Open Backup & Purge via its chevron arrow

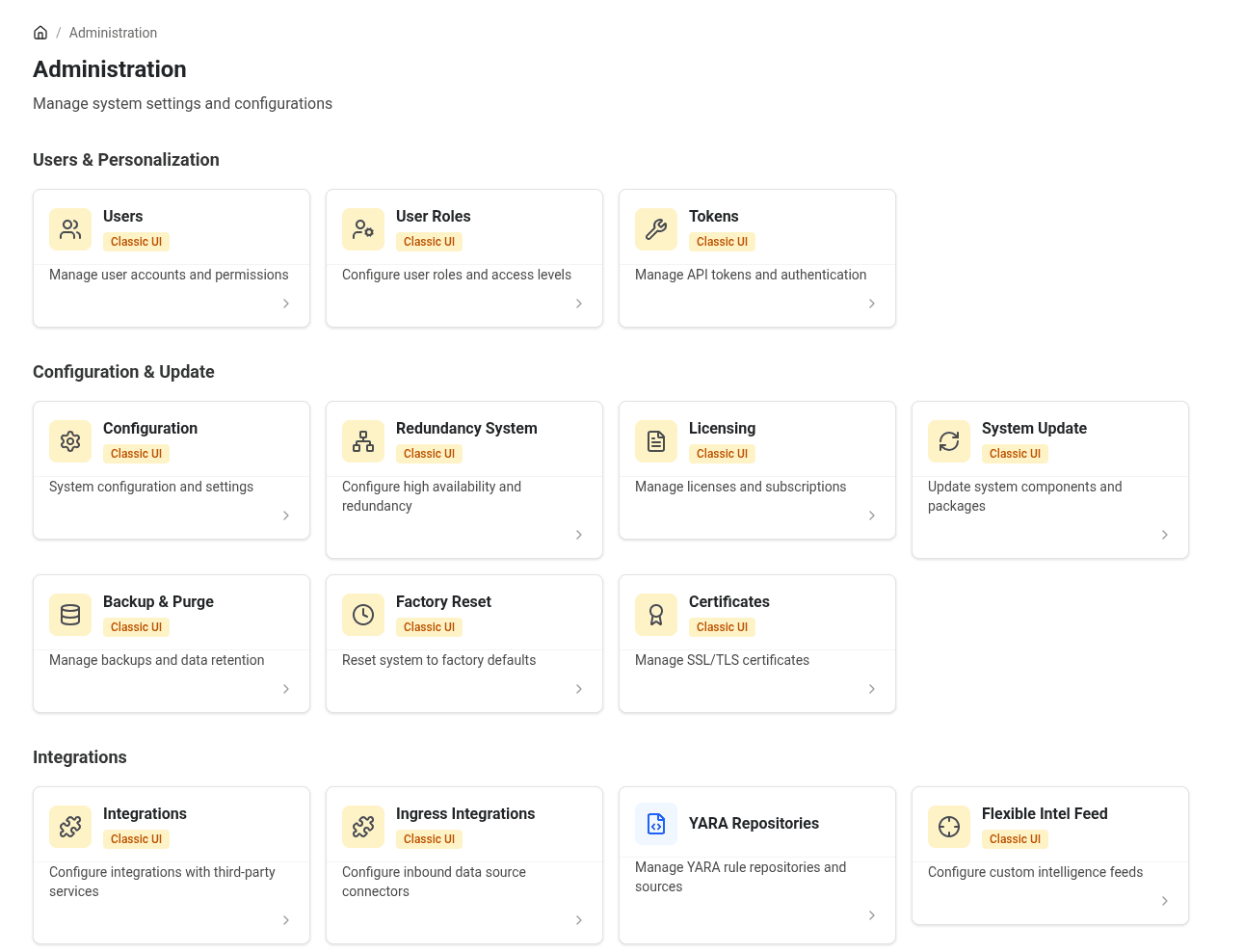point(286,689)
